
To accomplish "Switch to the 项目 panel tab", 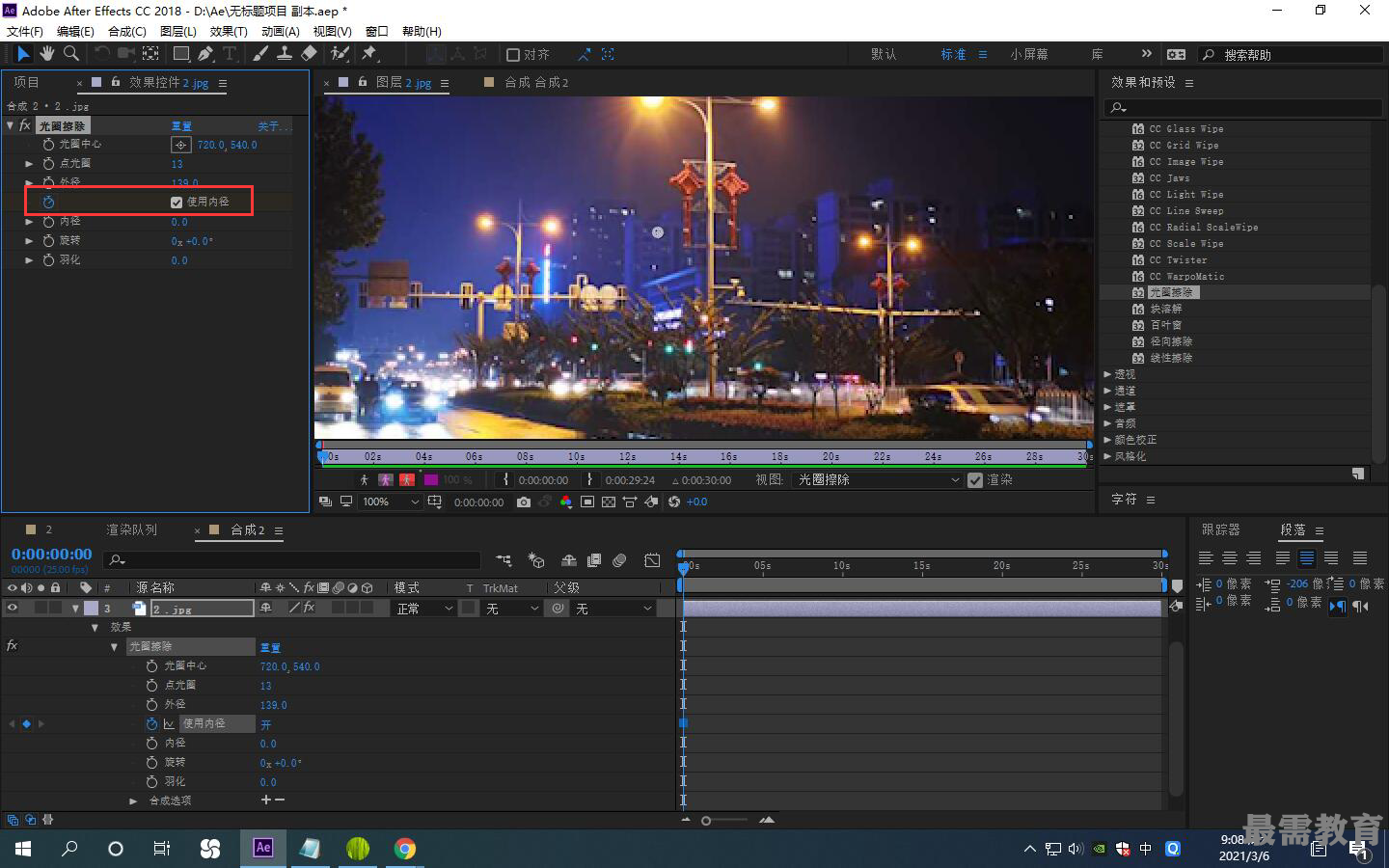I will pyautogui.click(x=26, y=82).
